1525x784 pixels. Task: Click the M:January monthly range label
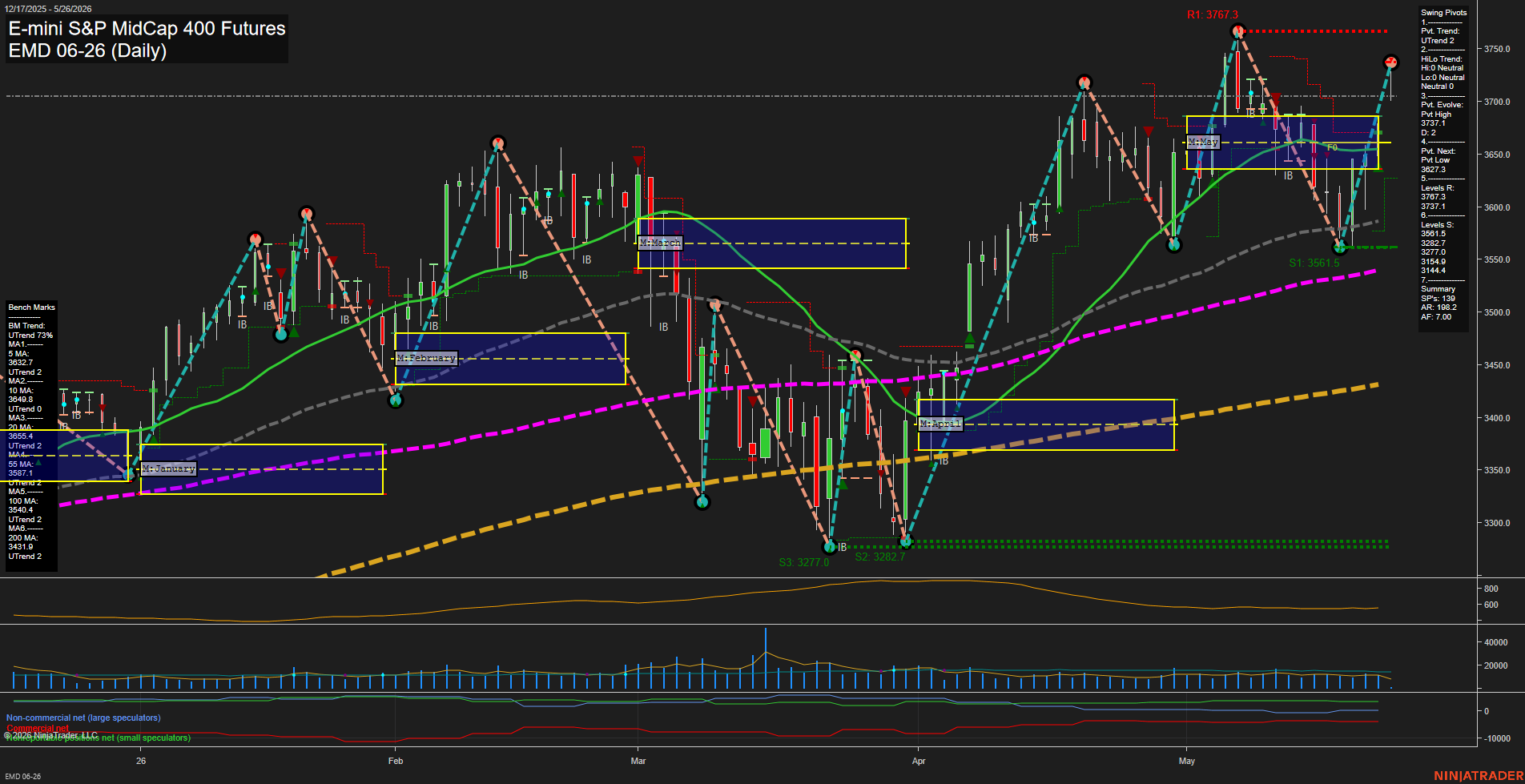(x=168, y=468)
